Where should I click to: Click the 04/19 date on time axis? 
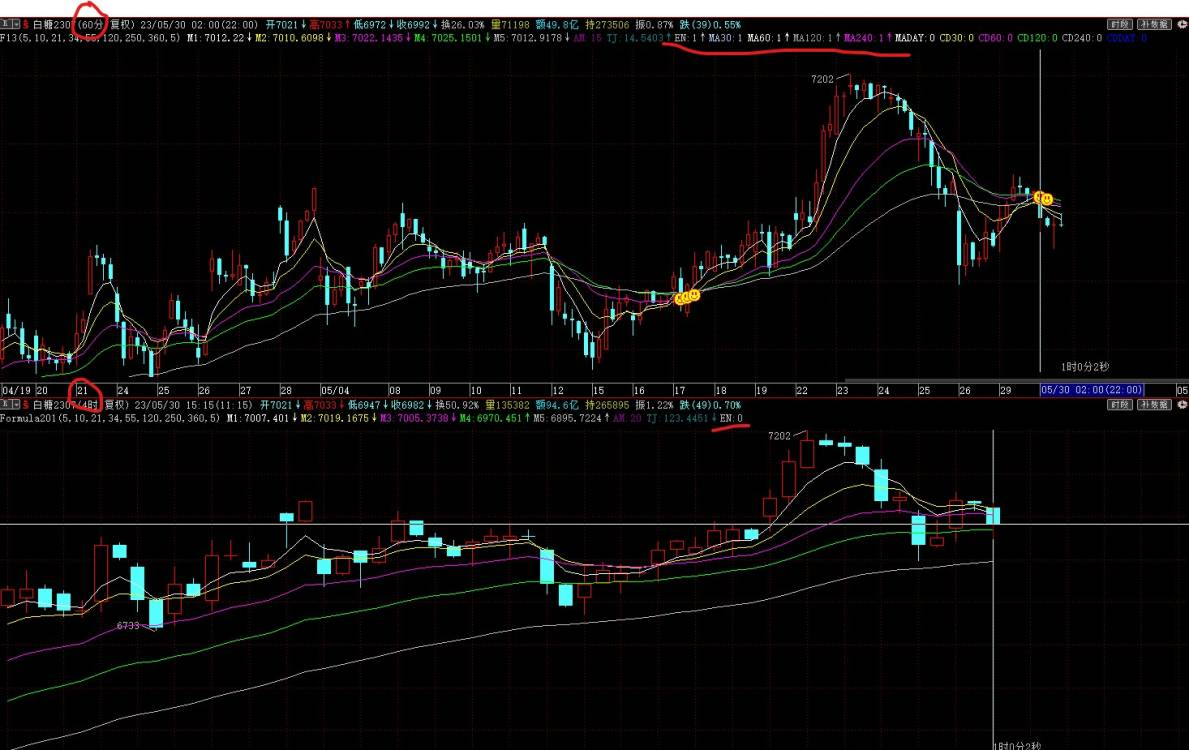click(16, 391)
